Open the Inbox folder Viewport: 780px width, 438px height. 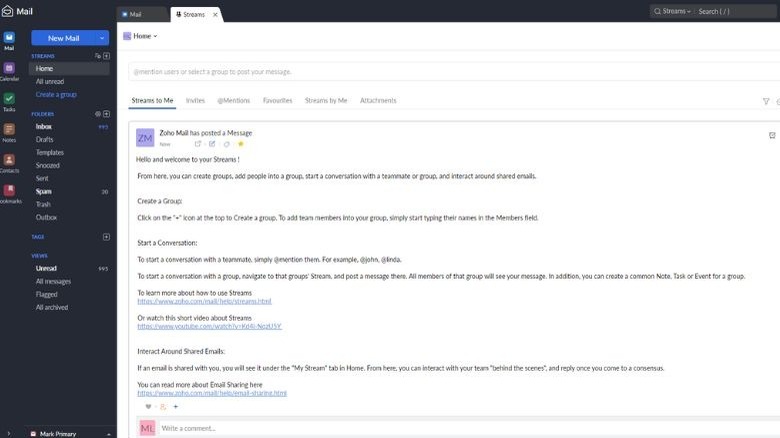point(44,127)
